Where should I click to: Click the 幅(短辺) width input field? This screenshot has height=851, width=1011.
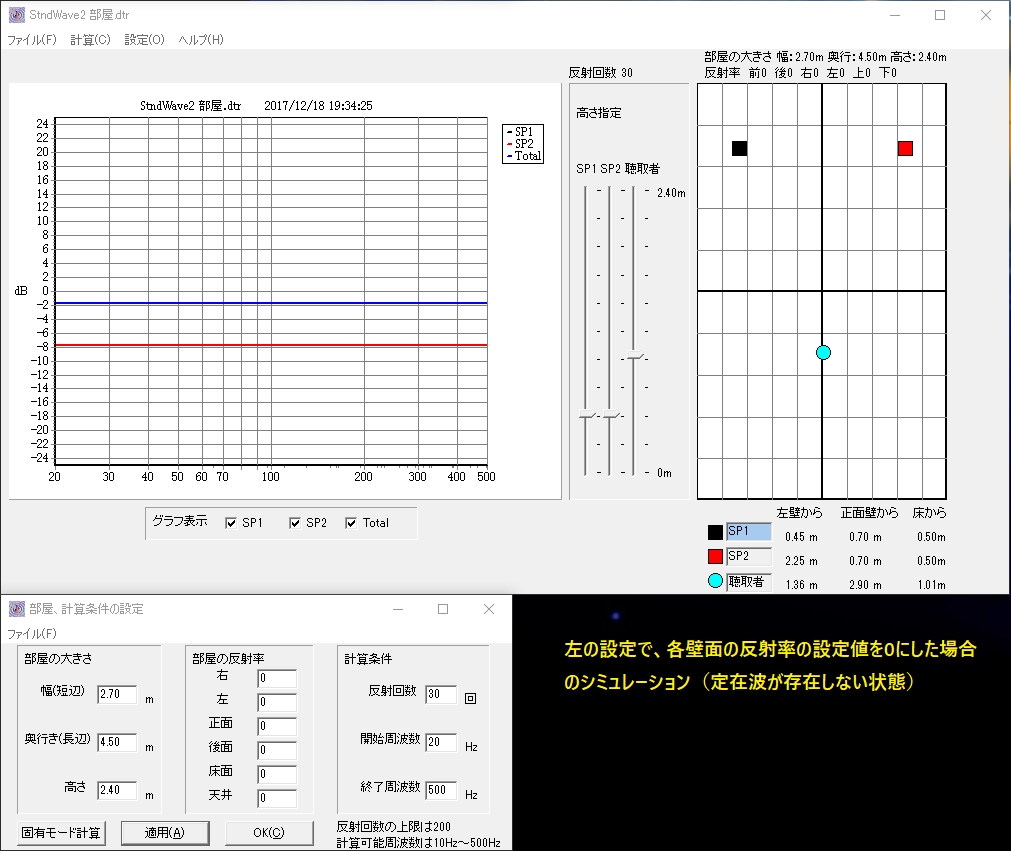click(117, 694)
